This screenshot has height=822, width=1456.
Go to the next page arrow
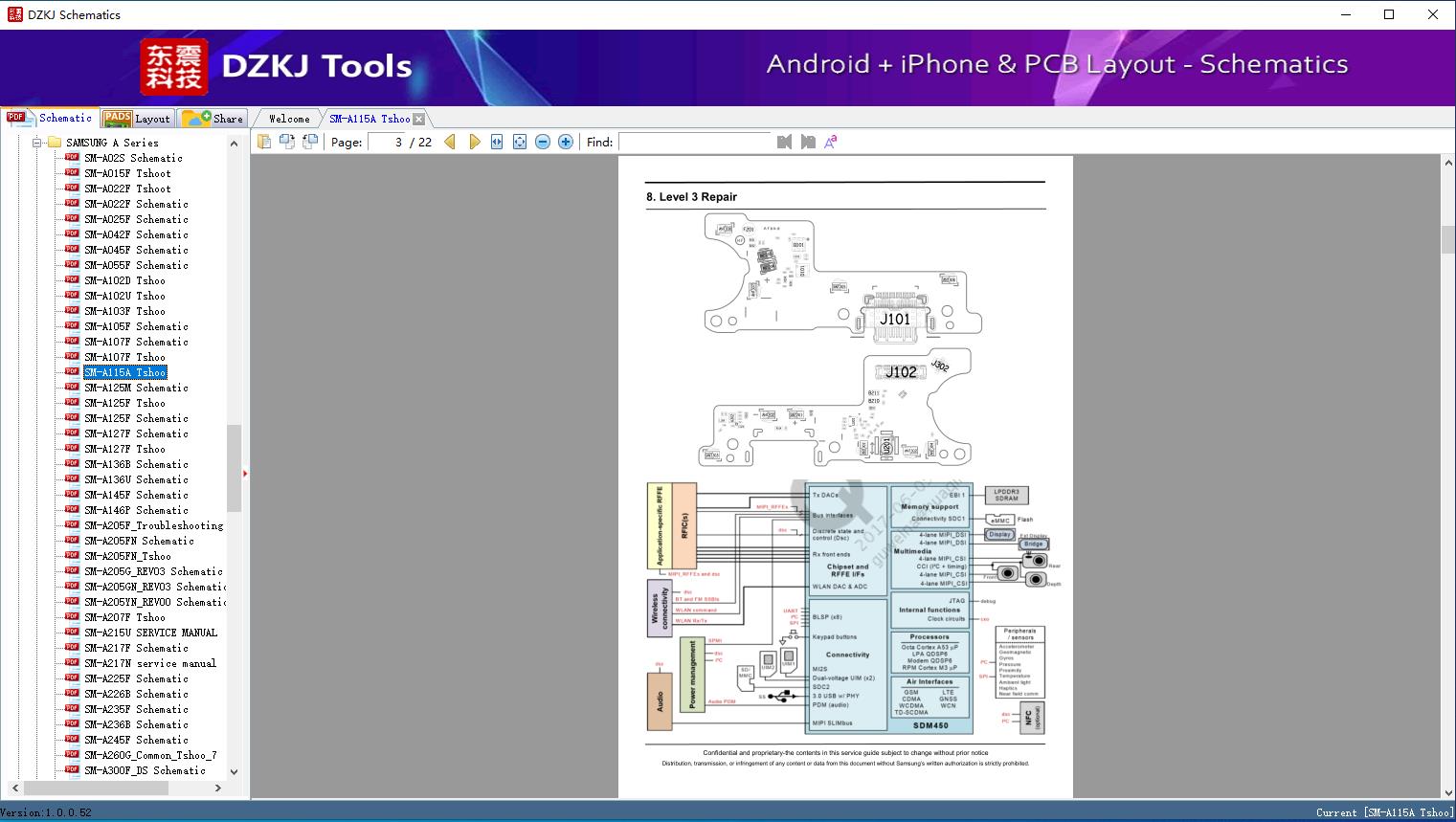point(474,142)
